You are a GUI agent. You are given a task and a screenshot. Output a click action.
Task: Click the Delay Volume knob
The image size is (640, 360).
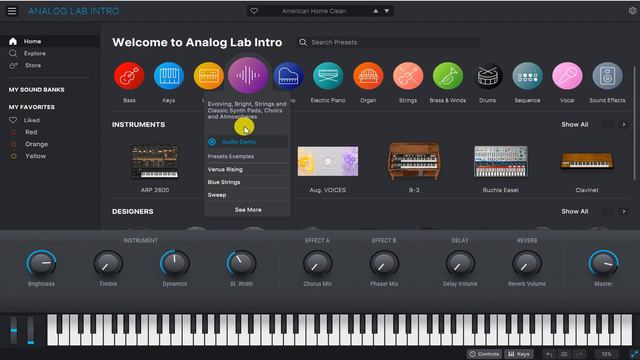[x=460, y=263]
